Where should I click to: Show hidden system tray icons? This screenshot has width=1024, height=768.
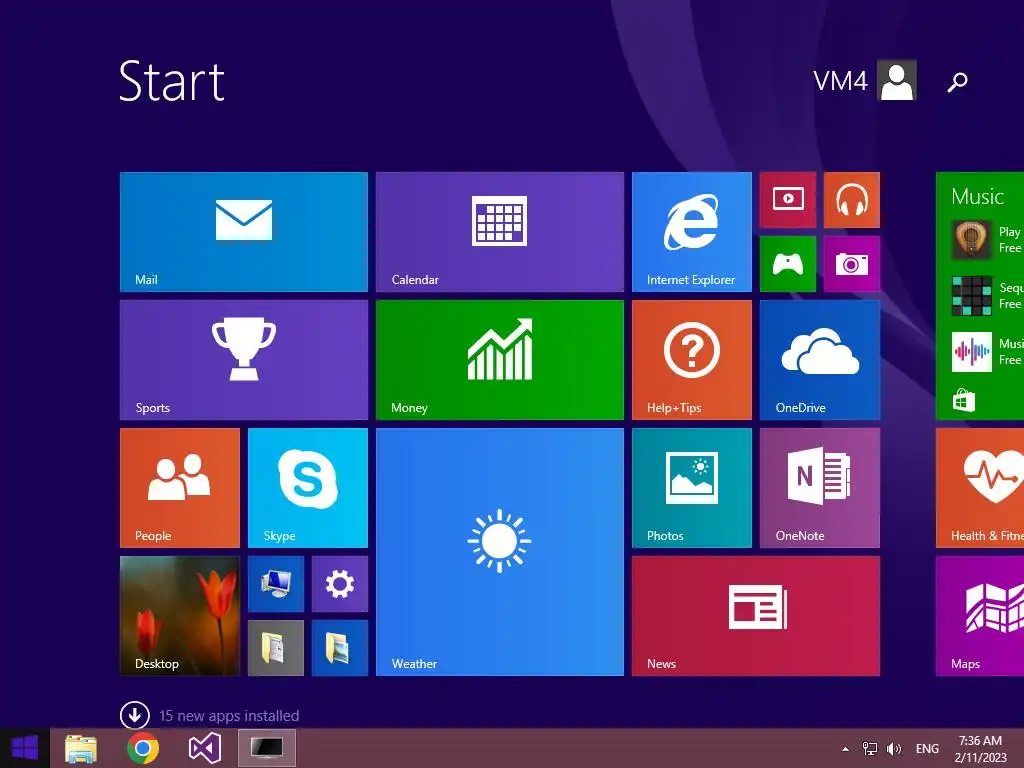(x=845, y=749)
